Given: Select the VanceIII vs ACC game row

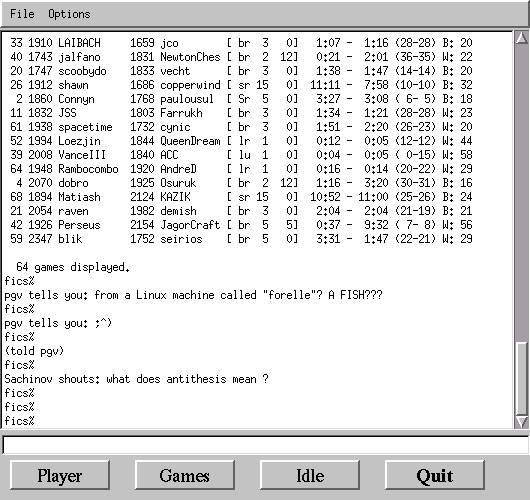Looking at the screenshot, I should (x=241, y=155).
